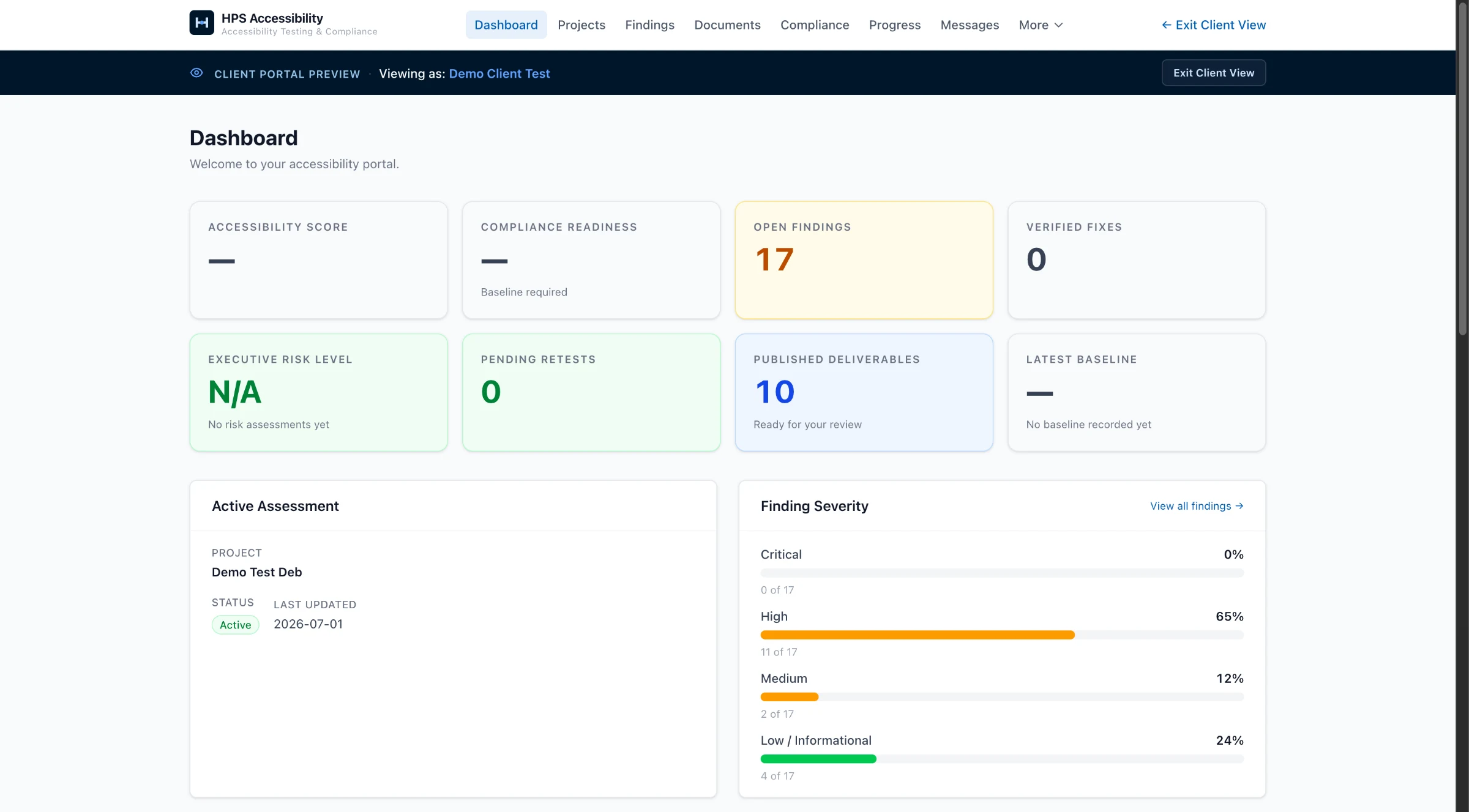This screenshot has width=1469, height=812.
Task: Click 'No risk assessments yet' text
Action: point(269,424)
